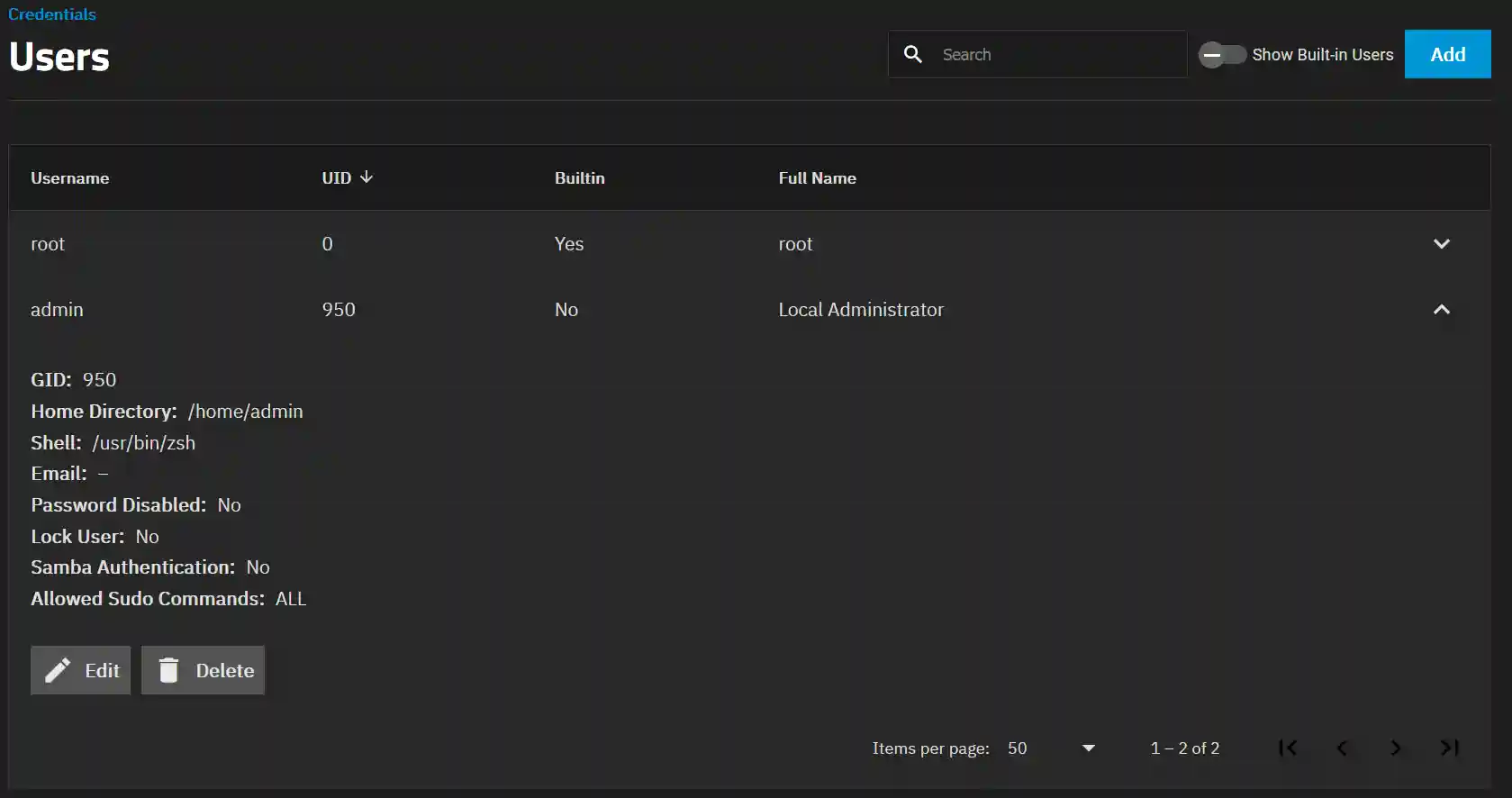This screenshot has height=798, width=1512.
Task: Click the UID sort arrow icon
Action: coord(367,177)
